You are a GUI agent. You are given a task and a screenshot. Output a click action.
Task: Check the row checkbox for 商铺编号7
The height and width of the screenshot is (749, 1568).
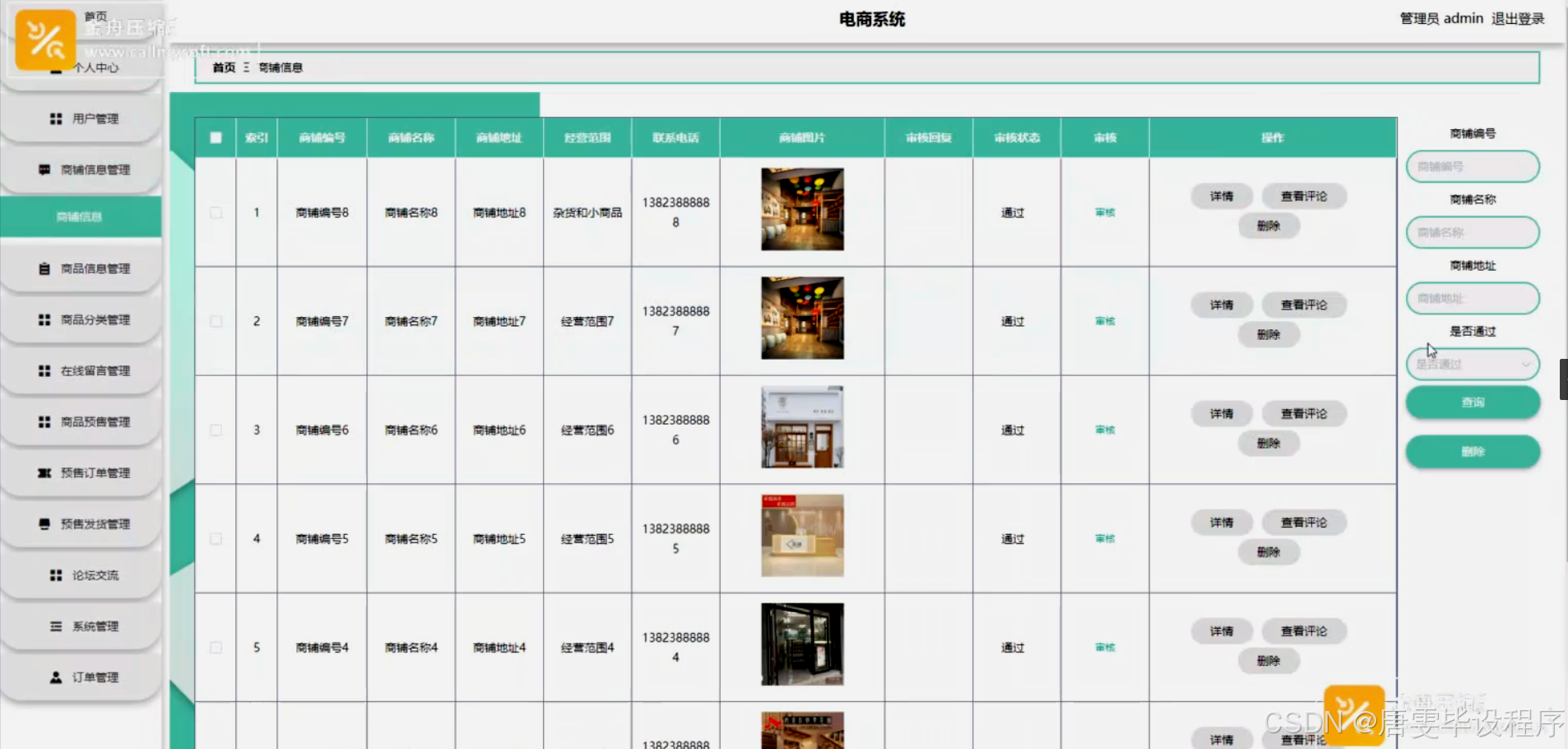pos(216,321)
